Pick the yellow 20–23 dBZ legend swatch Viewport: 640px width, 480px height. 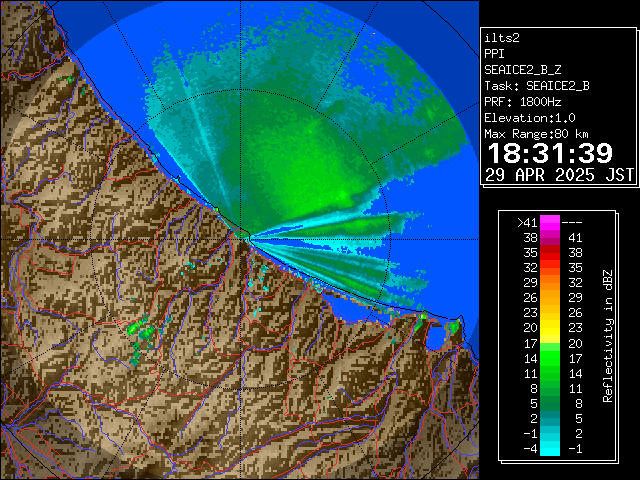(x=550, y=328)
